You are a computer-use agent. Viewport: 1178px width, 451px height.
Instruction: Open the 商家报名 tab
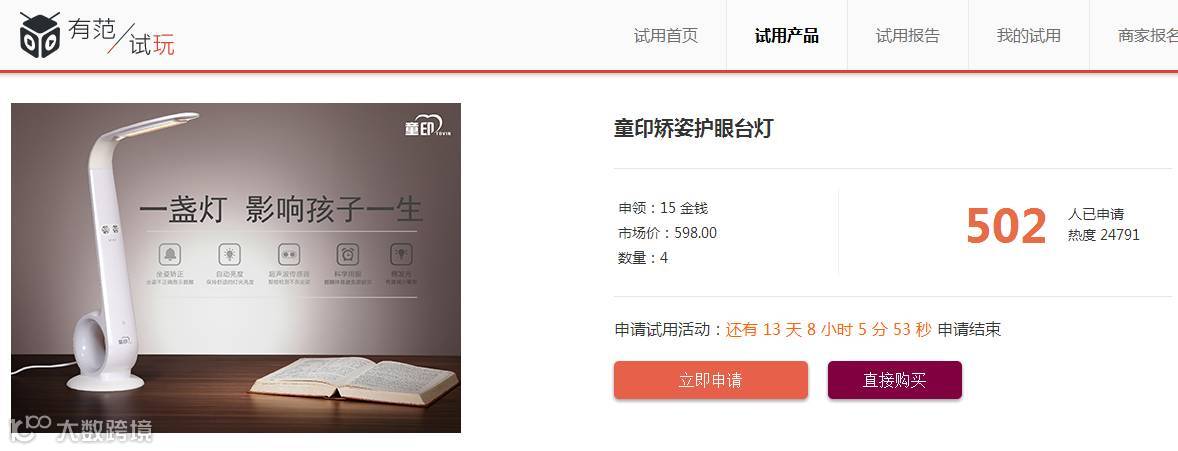1147,35
